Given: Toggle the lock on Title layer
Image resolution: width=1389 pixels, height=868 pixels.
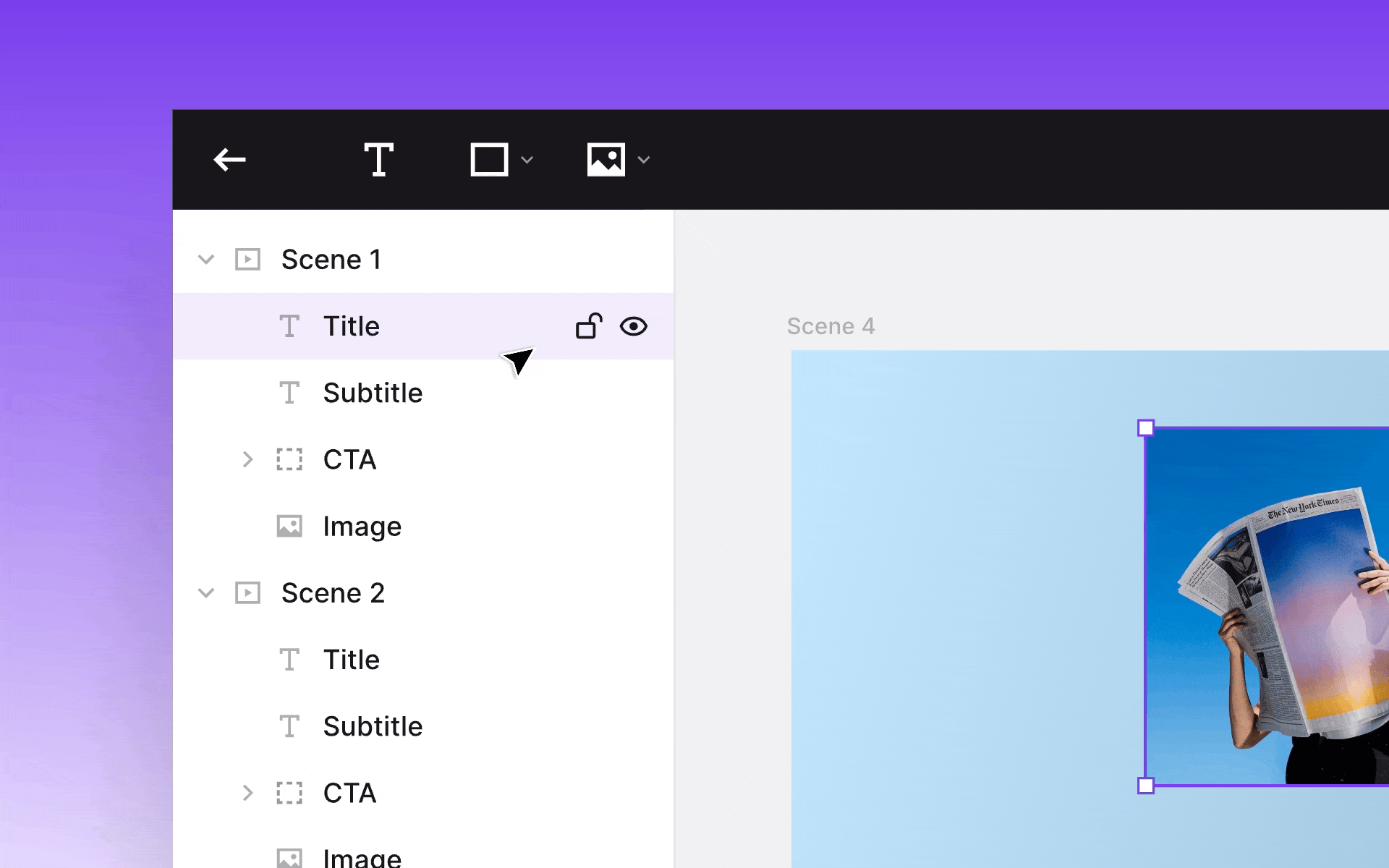Looking at the screenshot, I should 589,326.
